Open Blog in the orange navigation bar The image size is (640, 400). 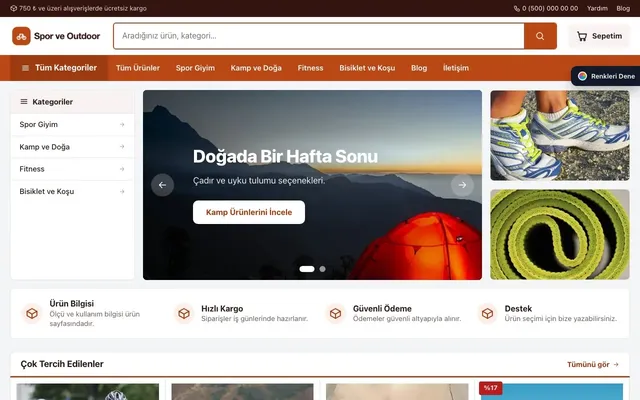pyautogui.click(x=419, y=68)
